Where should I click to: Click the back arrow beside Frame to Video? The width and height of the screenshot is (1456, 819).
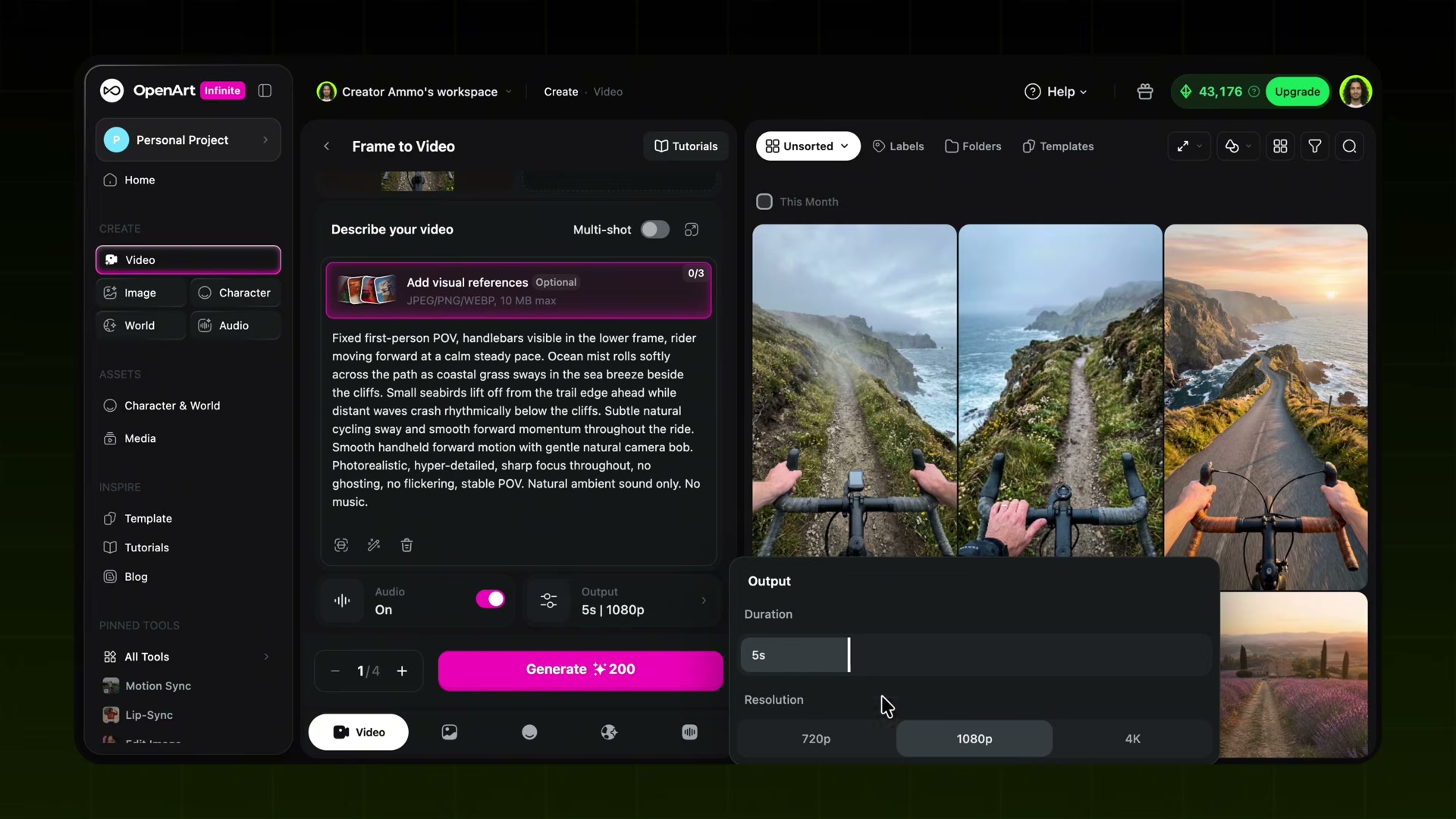tap(327, 146)
